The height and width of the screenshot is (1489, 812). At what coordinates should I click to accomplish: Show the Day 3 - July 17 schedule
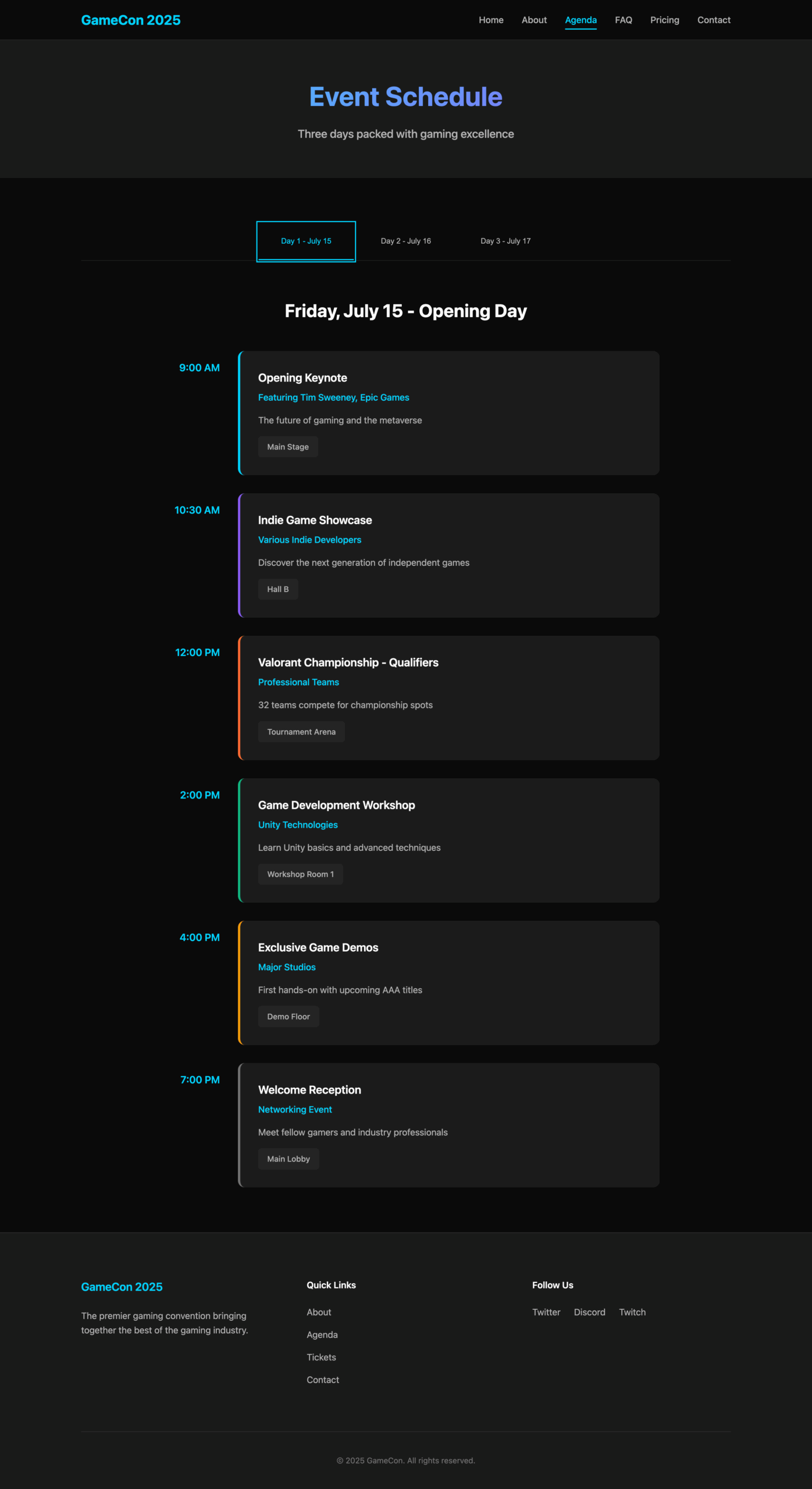coord(505,241)
